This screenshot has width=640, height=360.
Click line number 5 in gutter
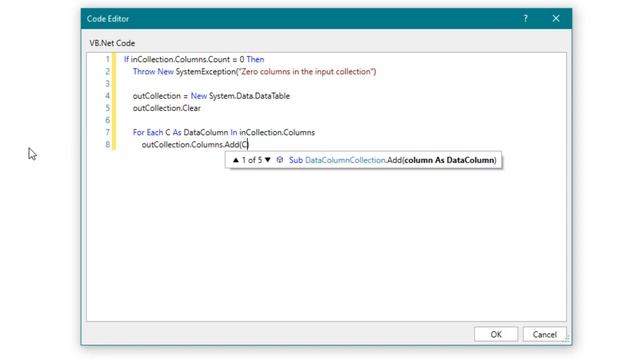point(108,108)
